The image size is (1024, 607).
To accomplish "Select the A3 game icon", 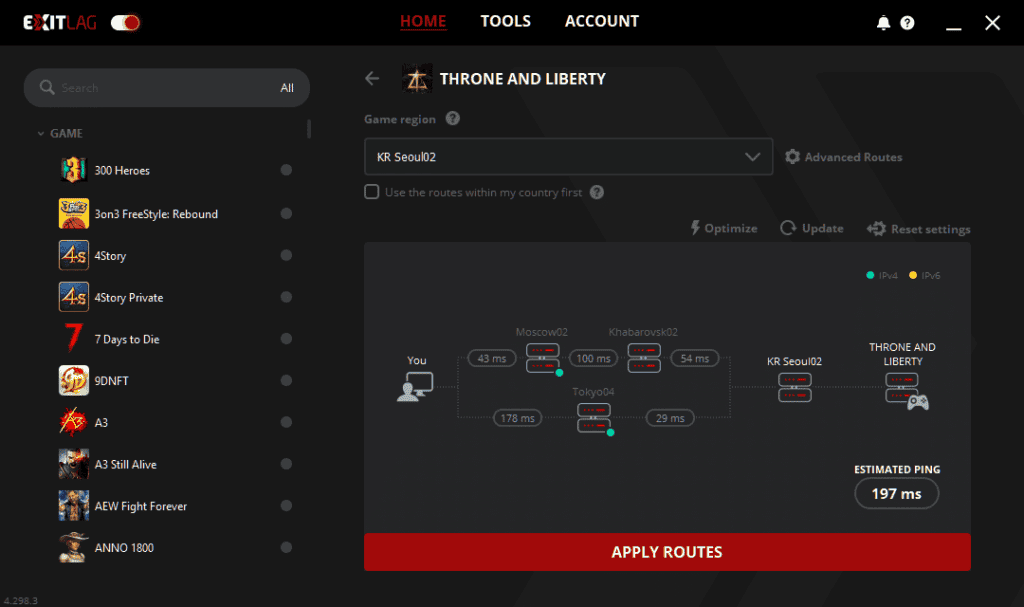I will pyautogui.click(x=74, y=422).
